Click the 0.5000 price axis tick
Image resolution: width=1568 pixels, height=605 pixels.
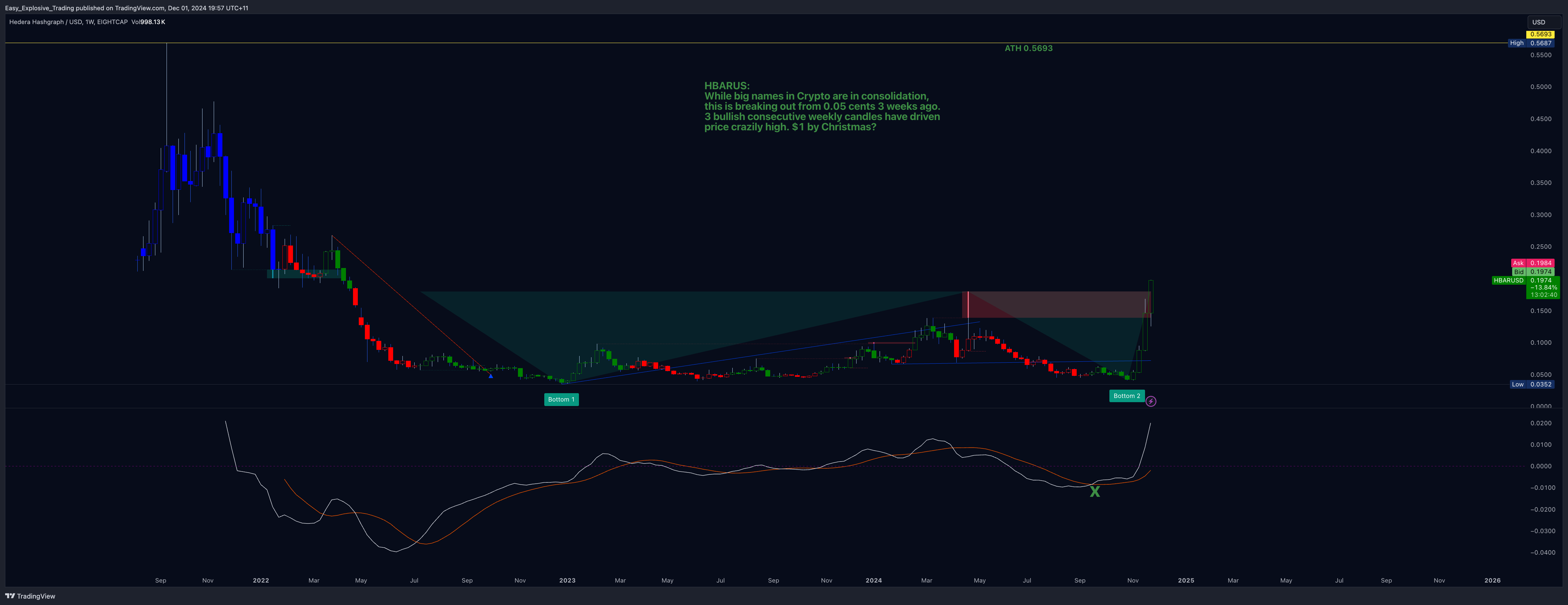tap(1541, 86)
